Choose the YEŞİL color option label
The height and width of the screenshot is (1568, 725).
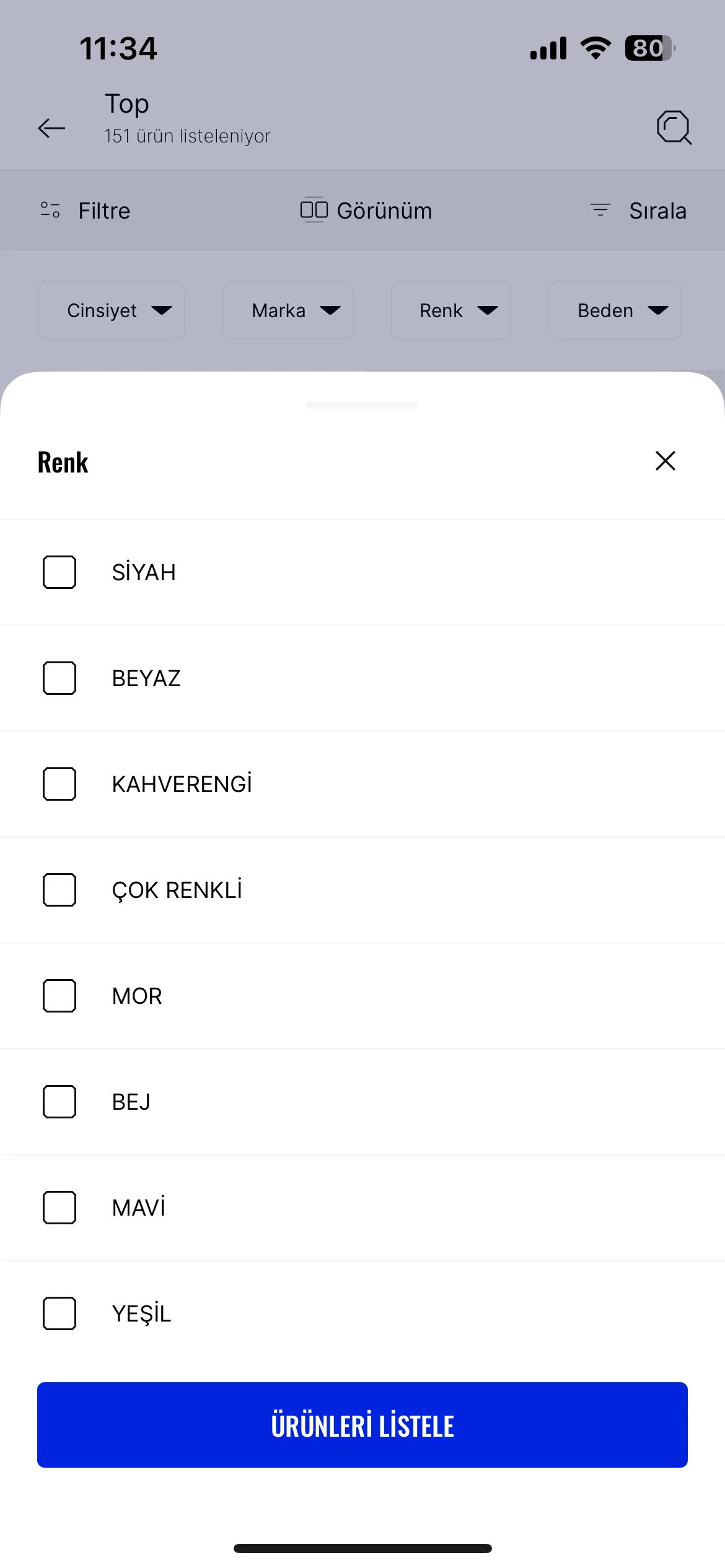141,1313
